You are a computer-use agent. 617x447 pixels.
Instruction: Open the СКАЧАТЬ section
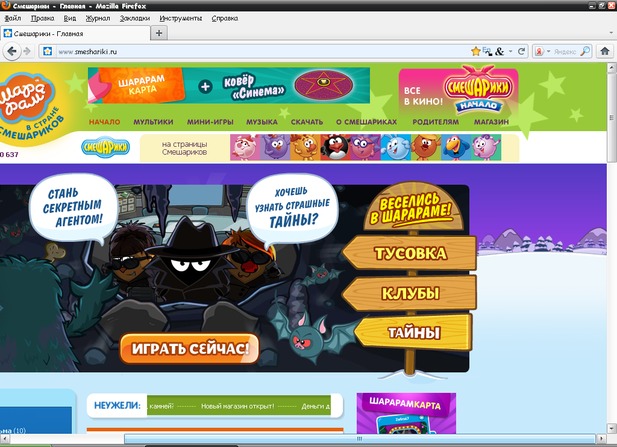point(307,122)
